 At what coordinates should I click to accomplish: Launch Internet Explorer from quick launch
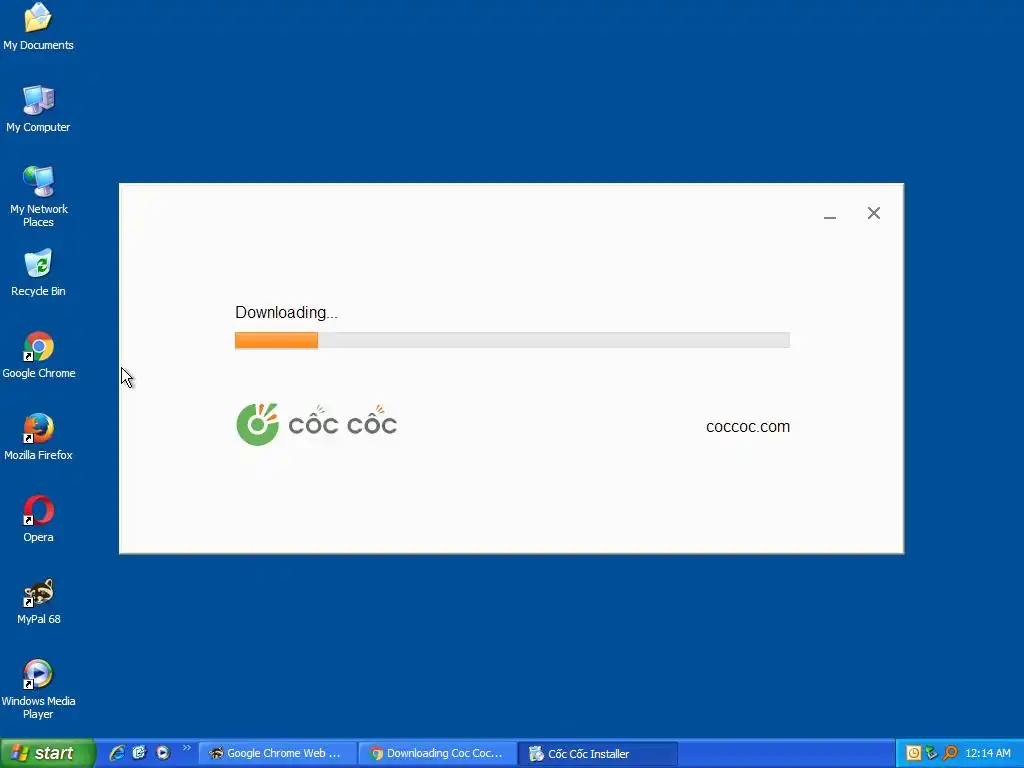[117, 753]
